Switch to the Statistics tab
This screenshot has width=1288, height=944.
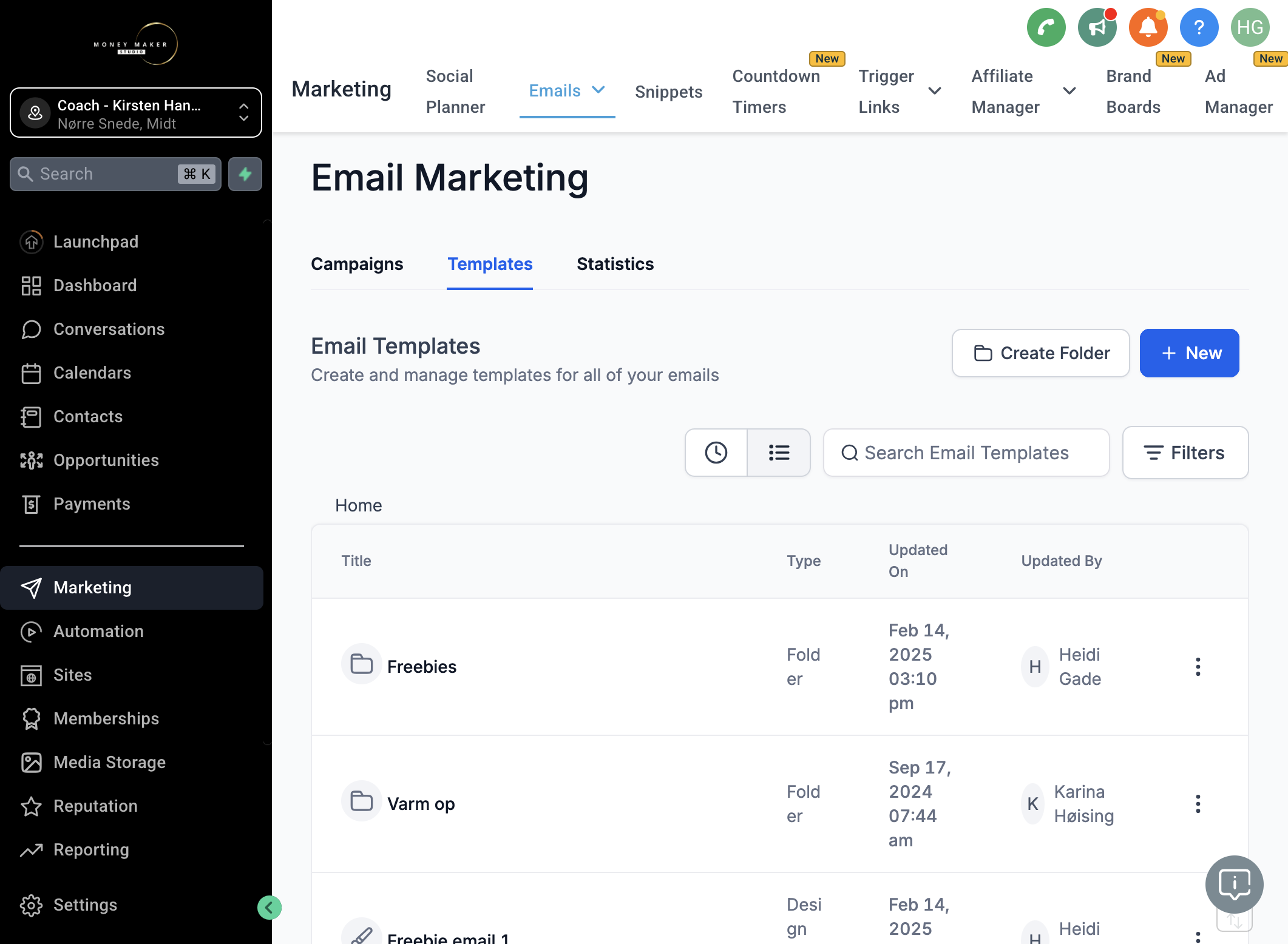point(615,264)
